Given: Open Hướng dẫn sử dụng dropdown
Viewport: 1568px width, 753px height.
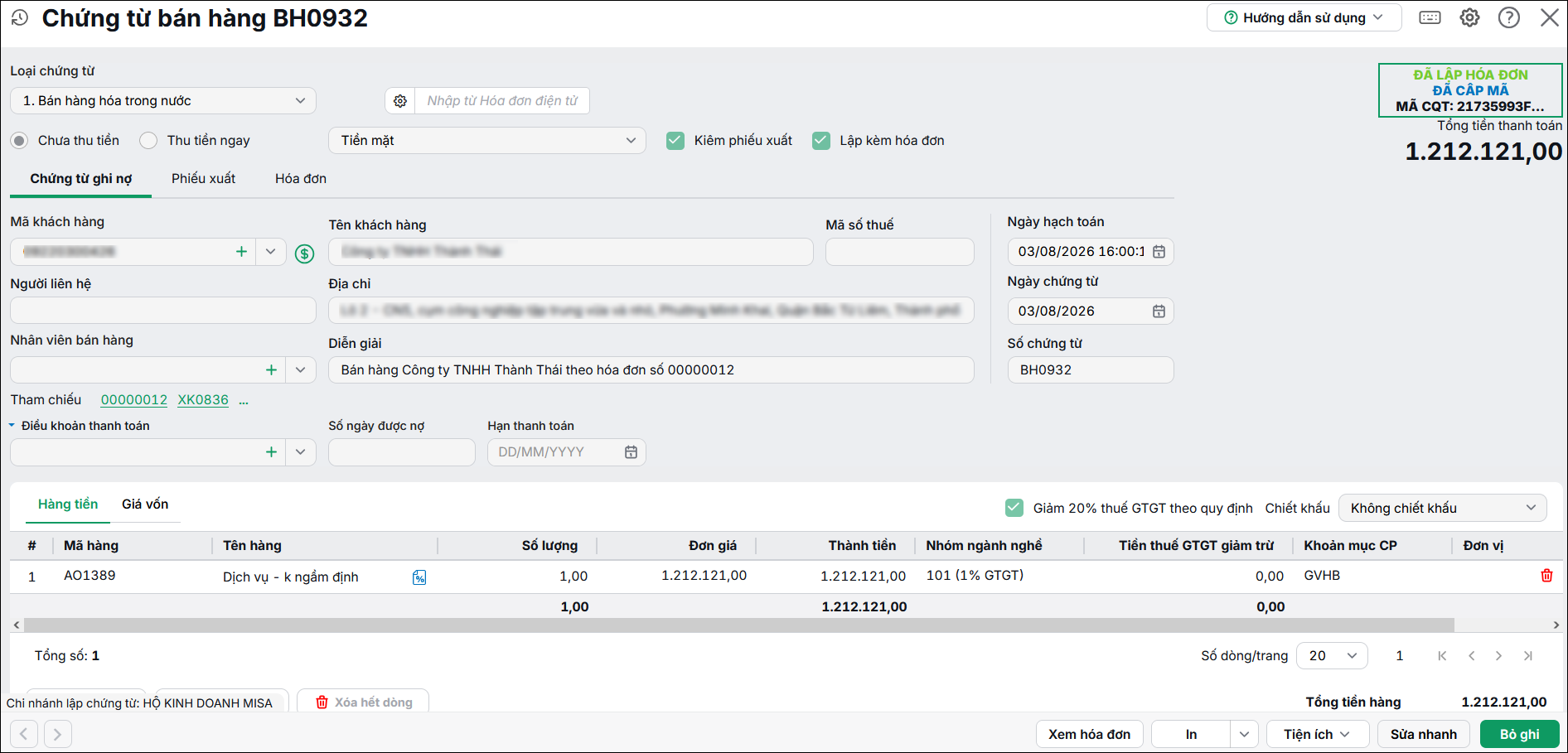Looking at the screenshot, I should 1304,17.
